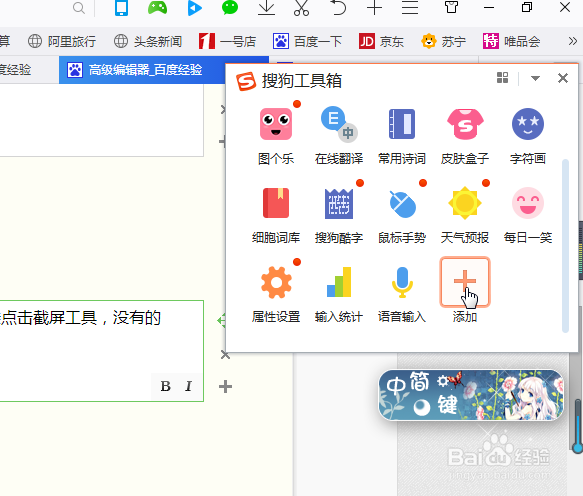This screenshot has height=496, width=583.
Task: Open the mobile phone icon in toolbar
Action: tap(121, 8)
